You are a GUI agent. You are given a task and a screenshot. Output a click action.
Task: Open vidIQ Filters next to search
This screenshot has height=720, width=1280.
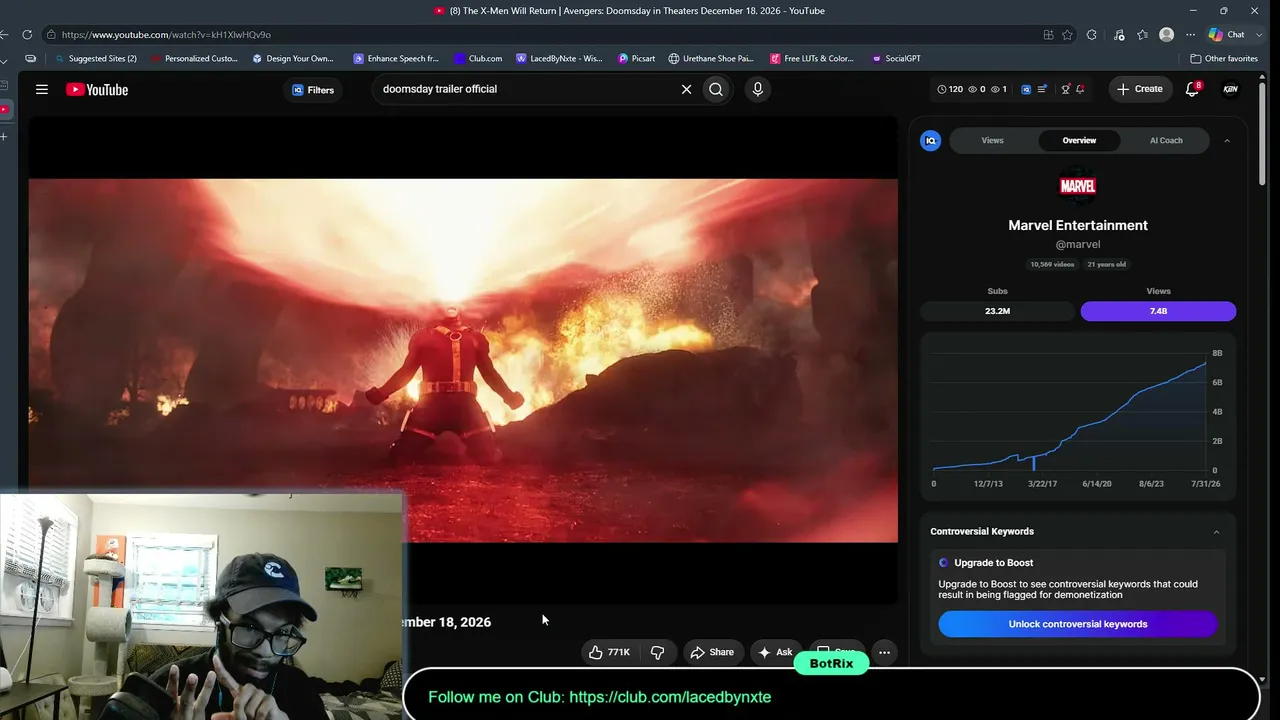(313, 90)
